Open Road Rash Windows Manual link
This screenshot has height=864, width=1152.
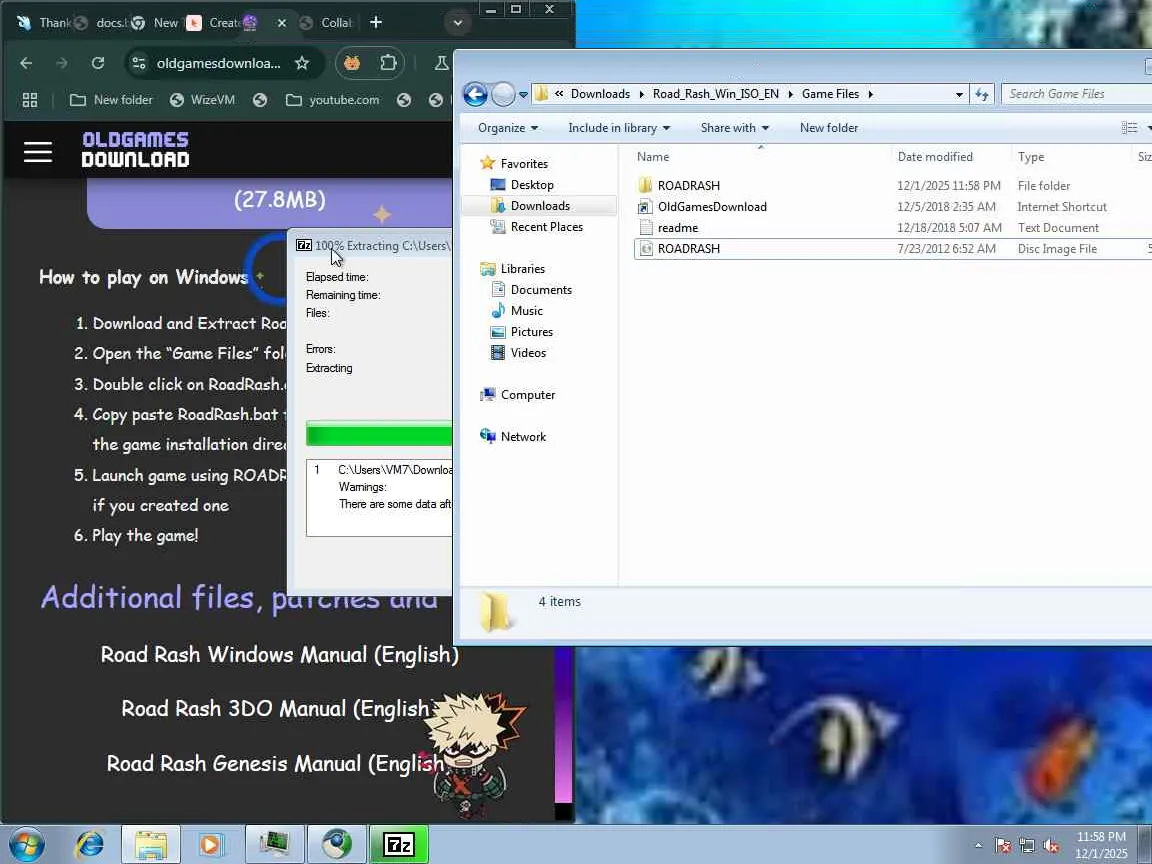tap(279, 655)
